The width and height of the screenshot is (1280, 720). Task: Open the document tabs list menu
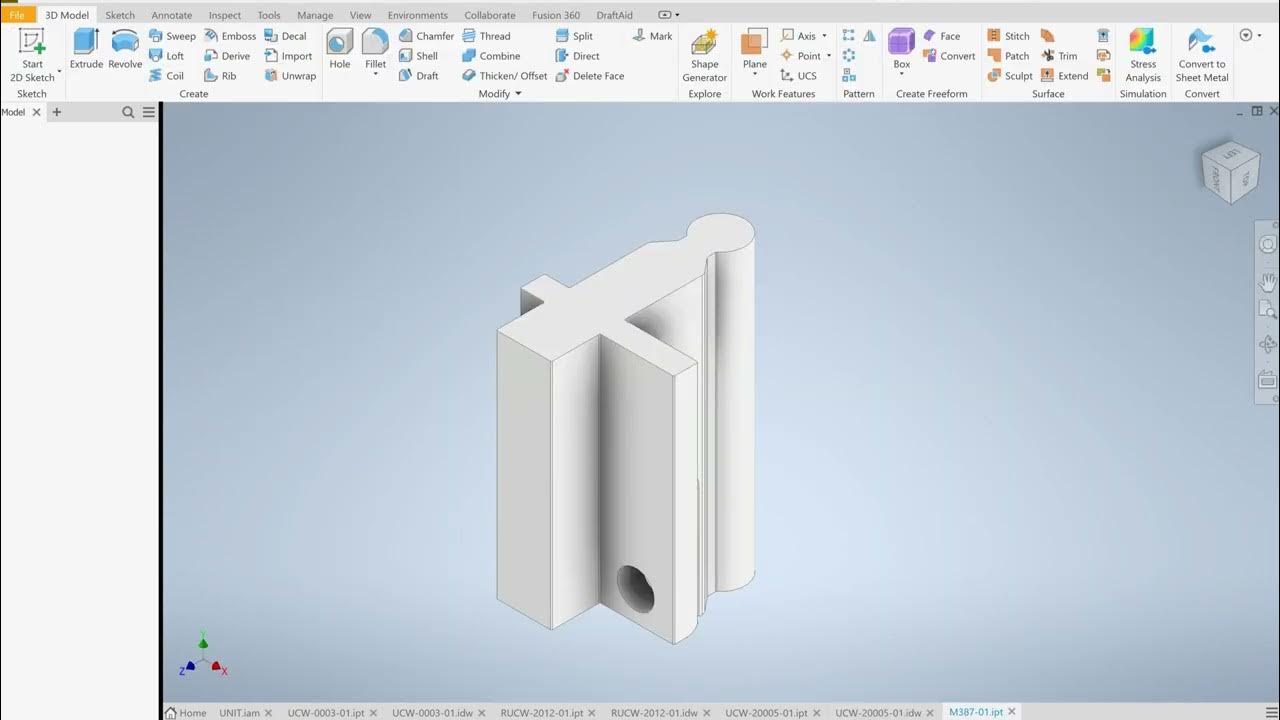point(1271,712)
